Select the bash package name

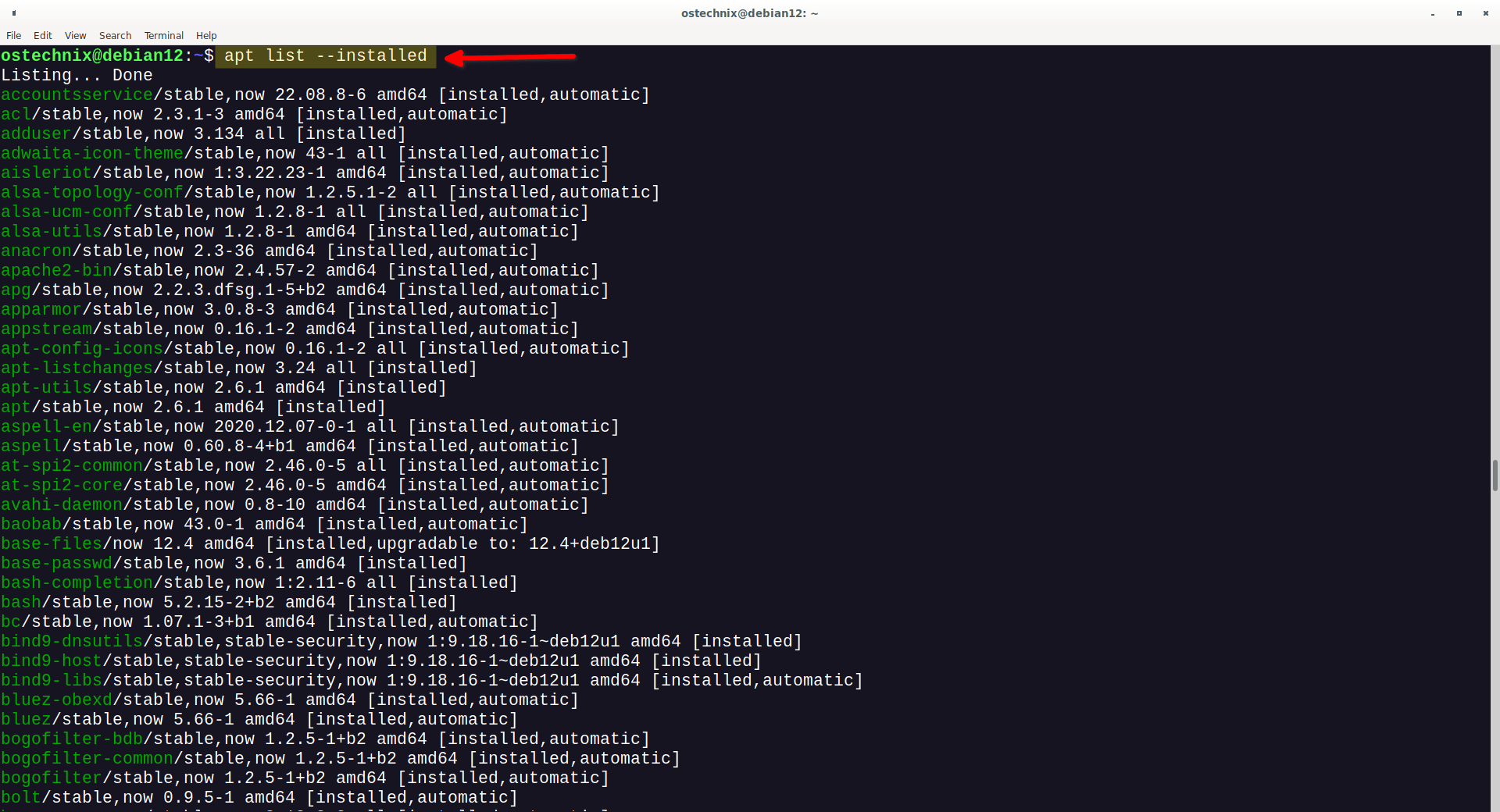click(x=20, y=601)
